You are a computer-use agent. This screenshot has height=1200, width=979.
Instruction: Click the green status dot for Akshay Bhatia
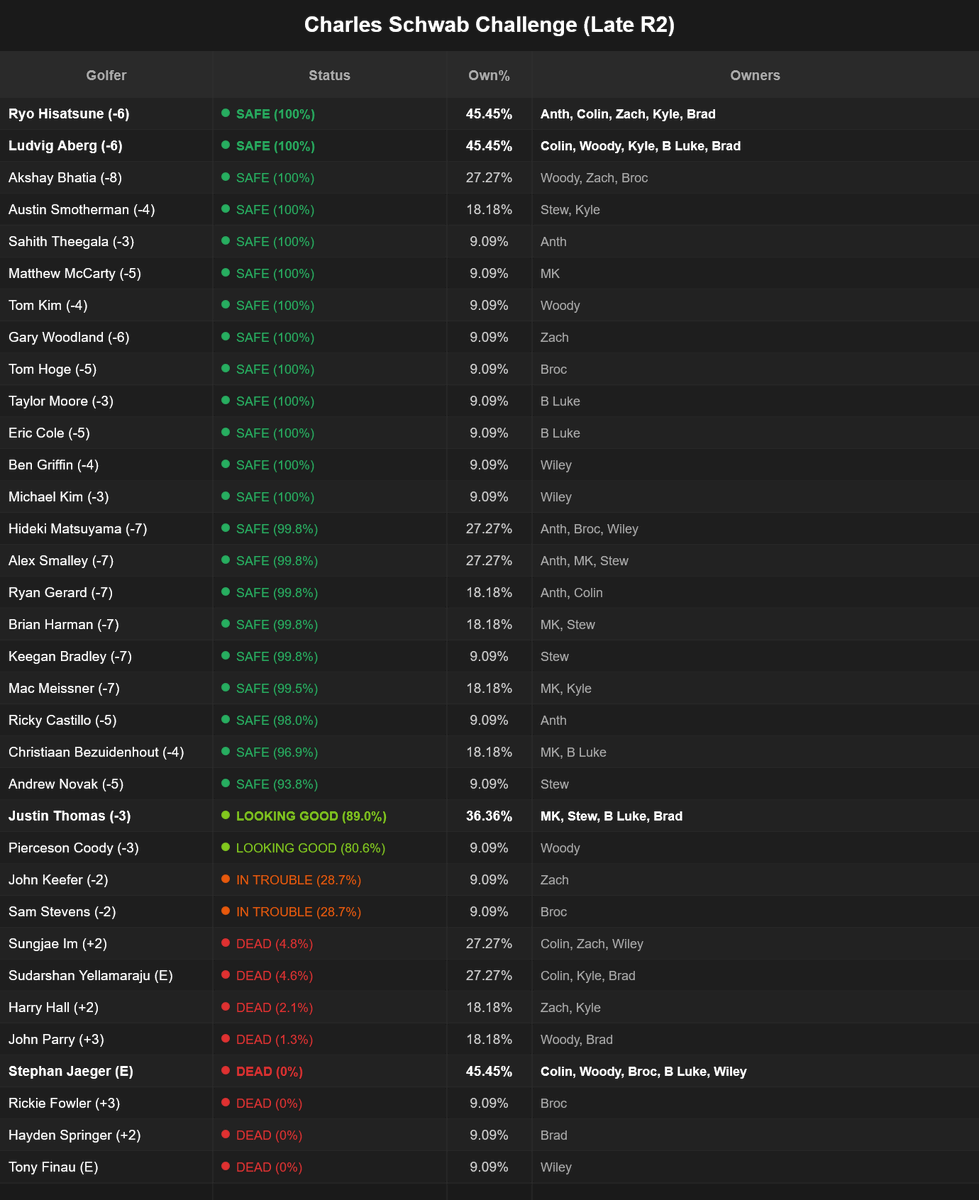[x=226, y=178]
